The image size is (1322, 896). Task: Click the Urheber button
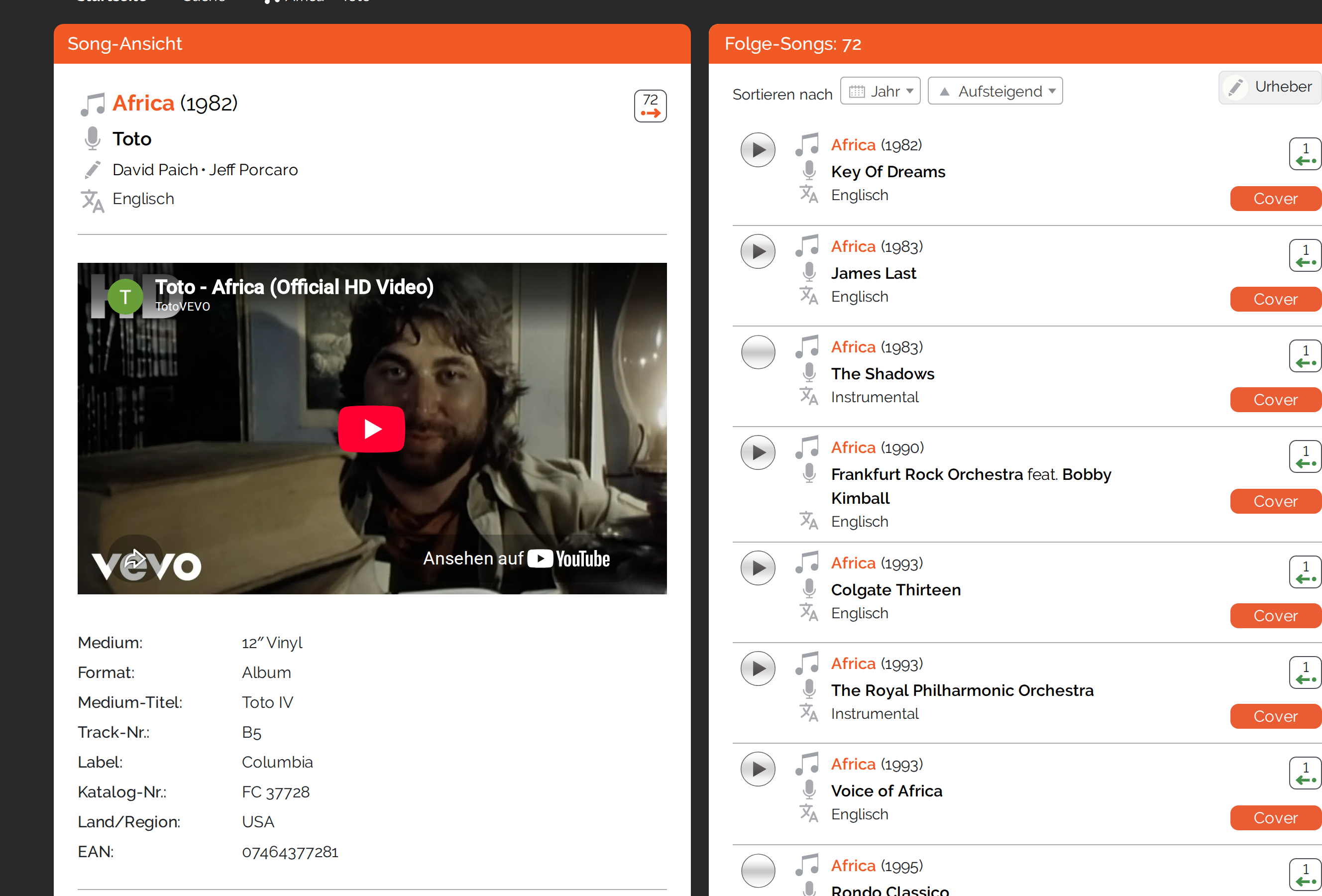pyautogui.click(x=1270, y=88)
